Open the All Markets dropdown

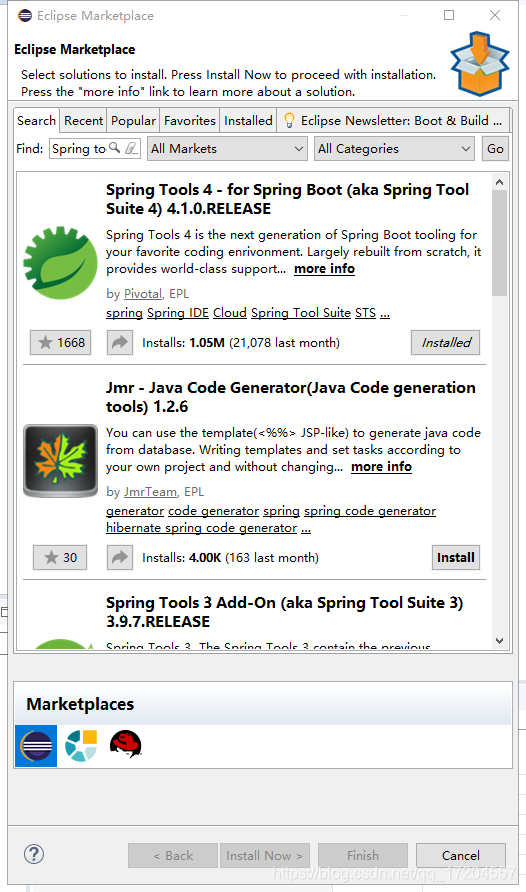[x=227, y=148]
